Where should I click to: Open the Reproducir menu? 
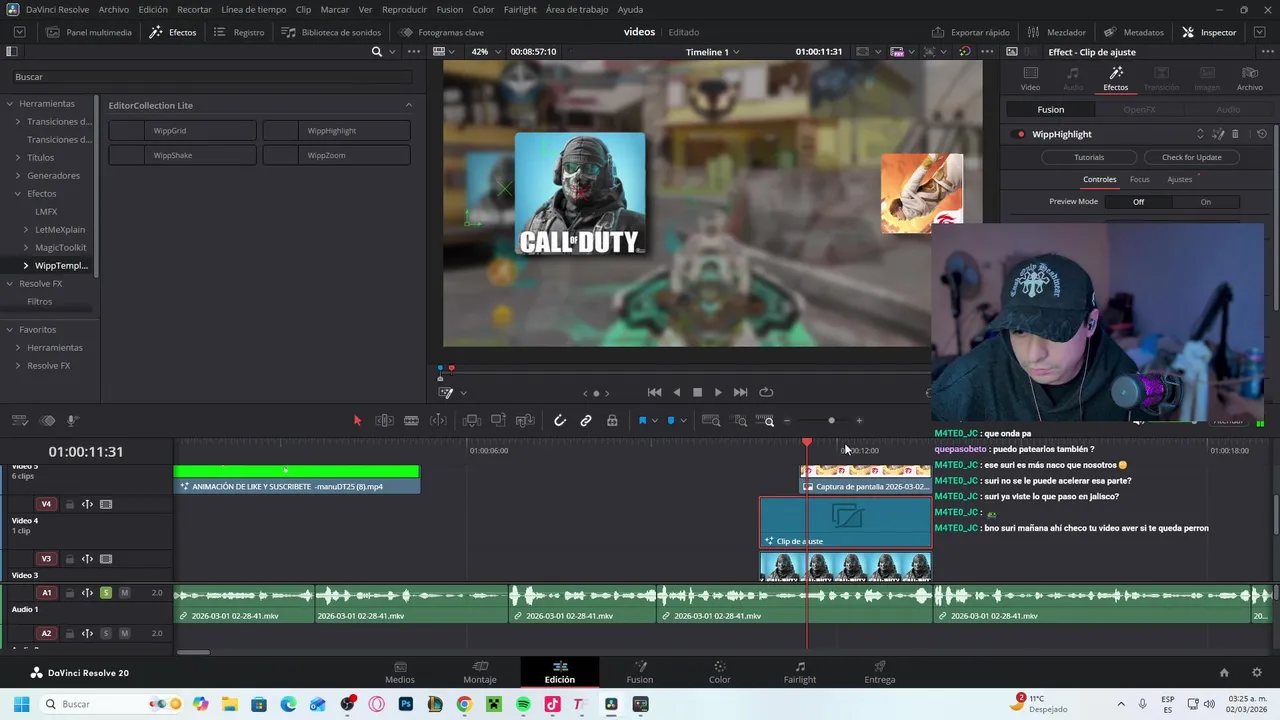[404, 9]
